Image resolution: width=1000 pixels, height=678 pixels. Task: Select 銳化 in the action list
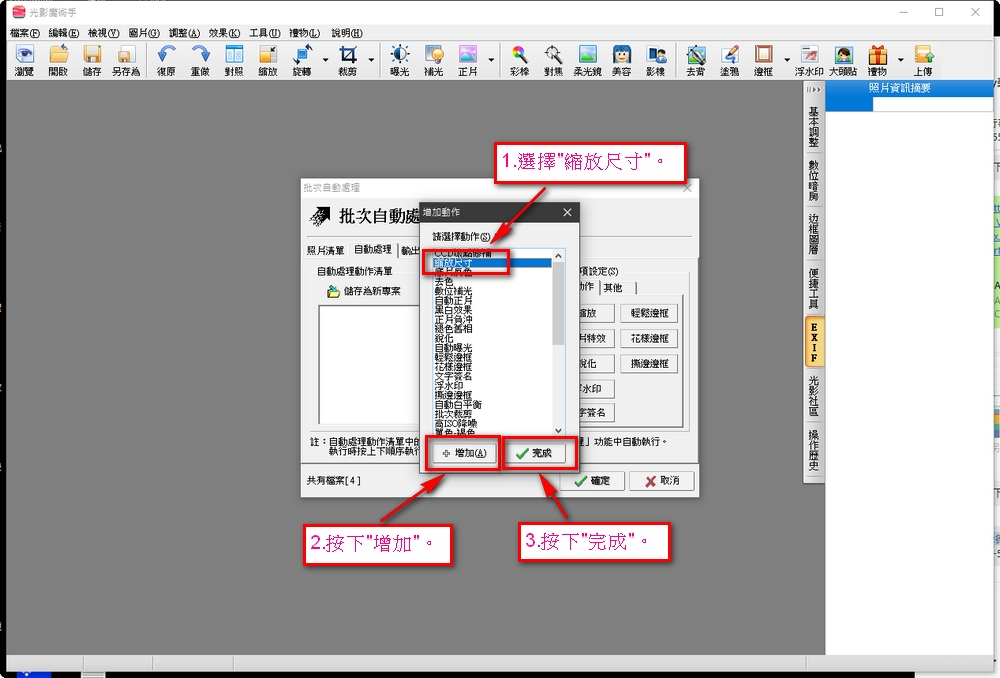point(443,339)
